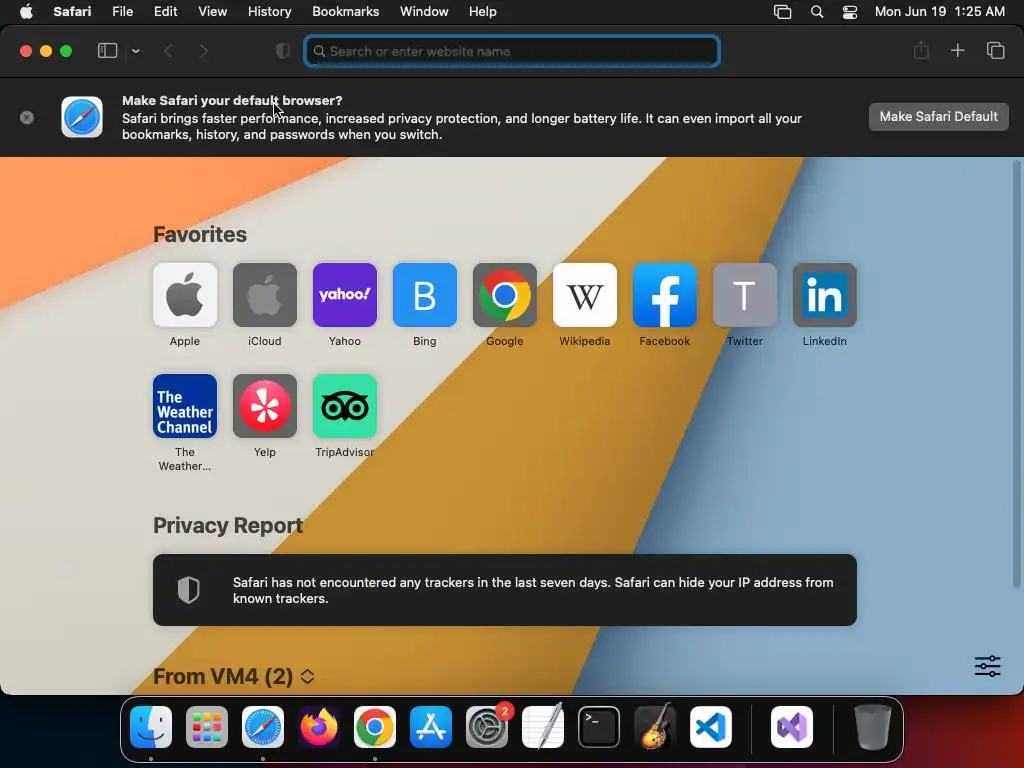Launch Firefox from the Dock

[319, 727]
